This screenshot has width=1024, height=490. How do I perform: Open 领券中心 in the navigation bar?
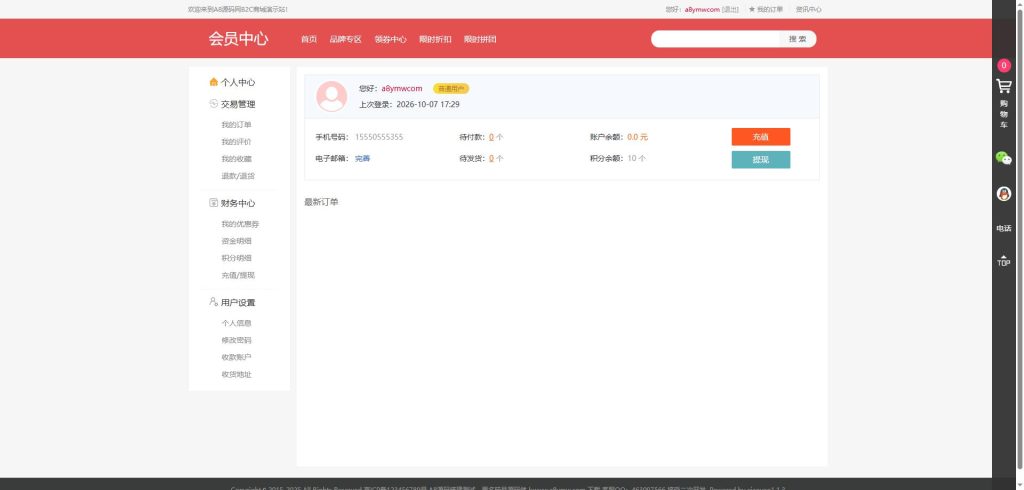pyautogui.click(x=391, y=39)
